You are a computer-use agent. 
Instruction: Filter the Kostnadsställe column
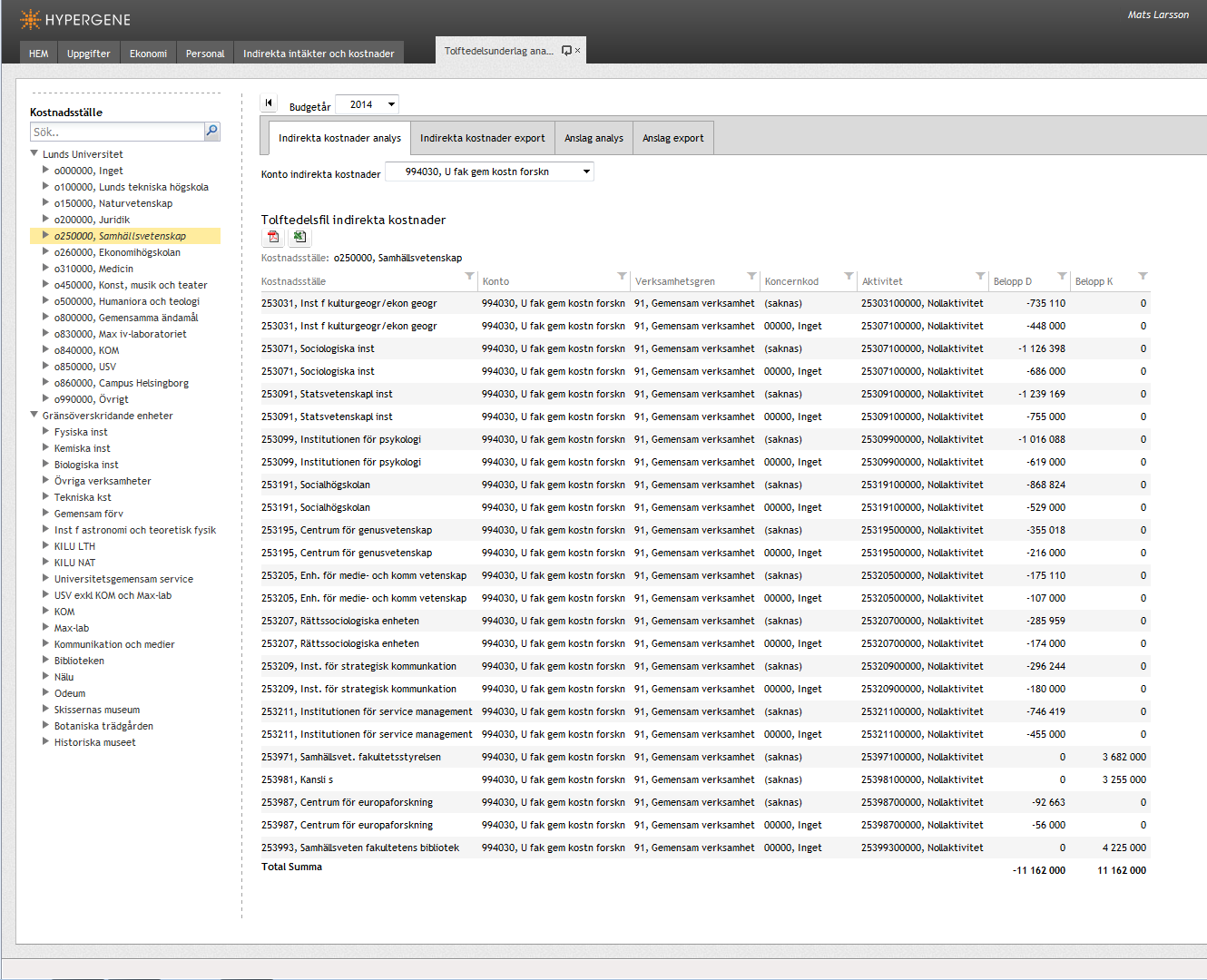(x=469, y=276)
